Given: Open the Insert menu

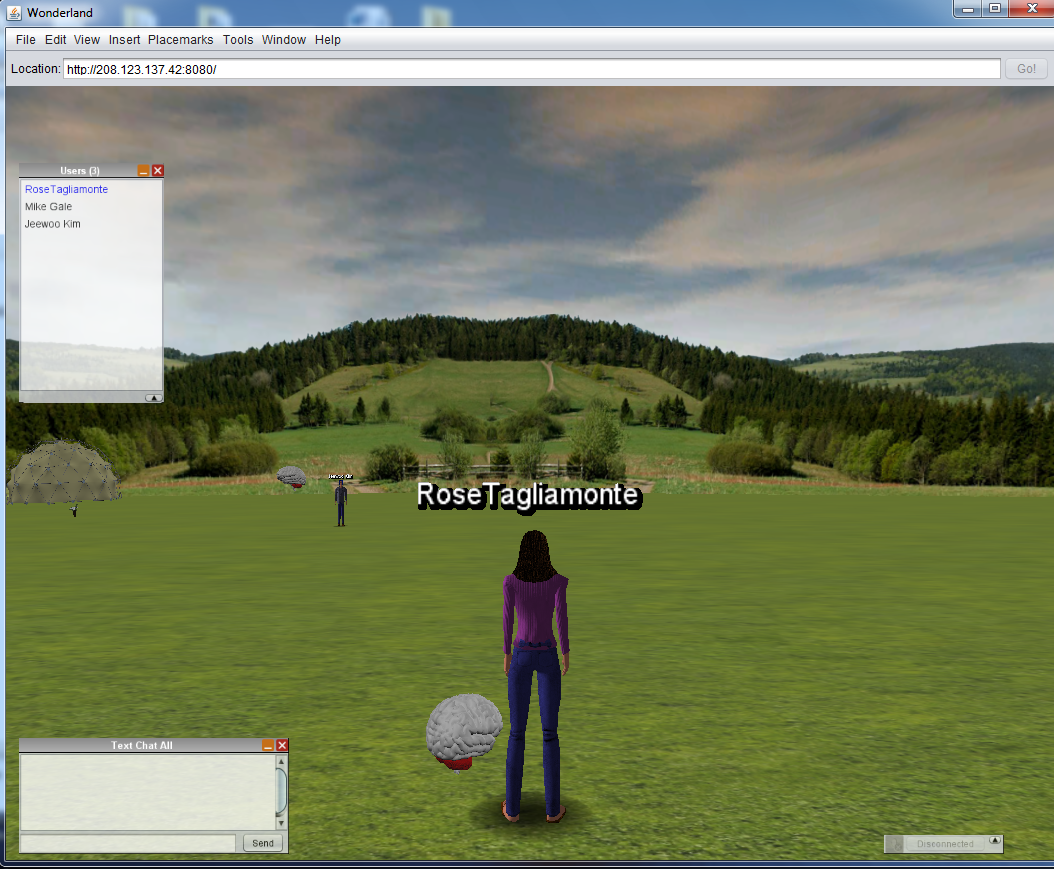Looking at the screenshot, I should pos(124,40).
